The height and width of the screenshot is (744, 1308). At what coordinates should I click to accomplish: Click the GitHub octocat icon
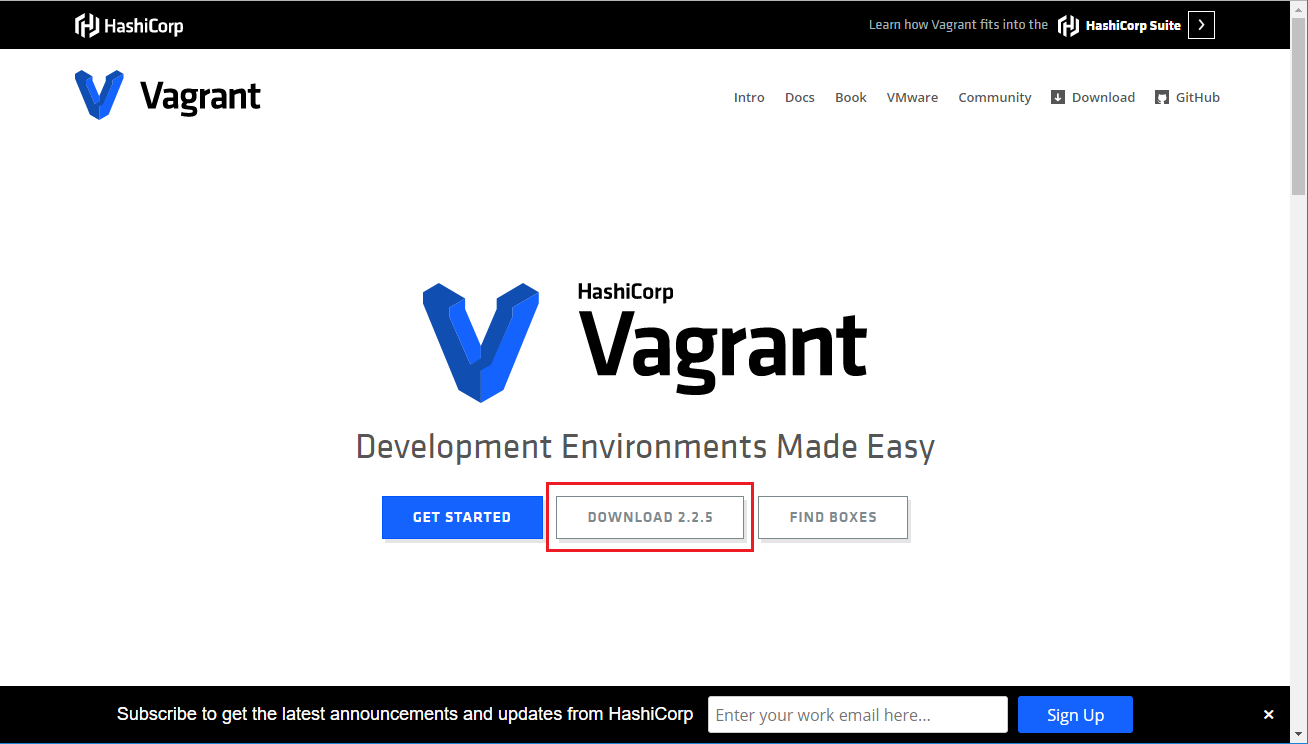[x=1162, y=97]
